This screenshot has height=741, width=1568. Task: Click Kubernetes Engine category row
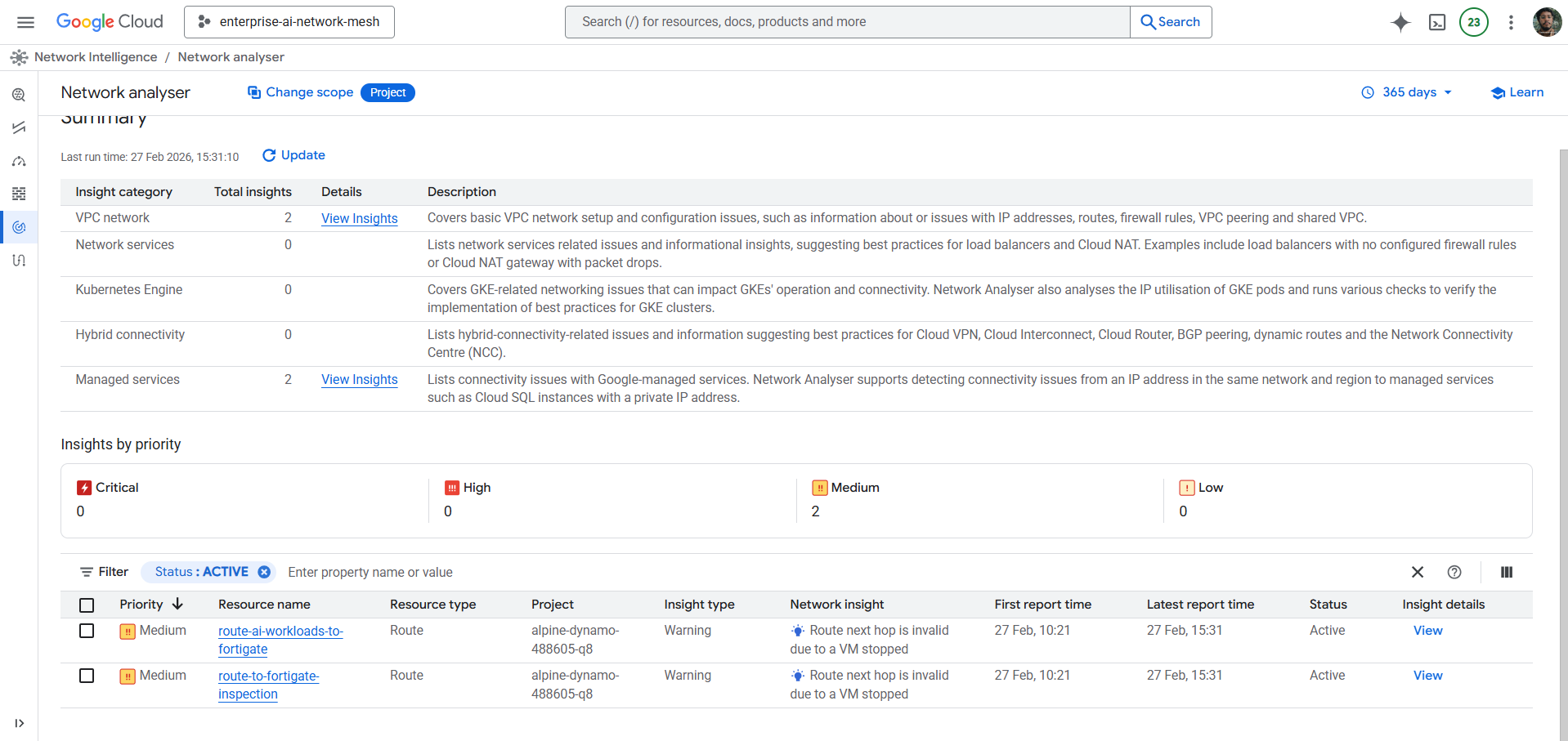pyautogui.click(x=796, y=299)
